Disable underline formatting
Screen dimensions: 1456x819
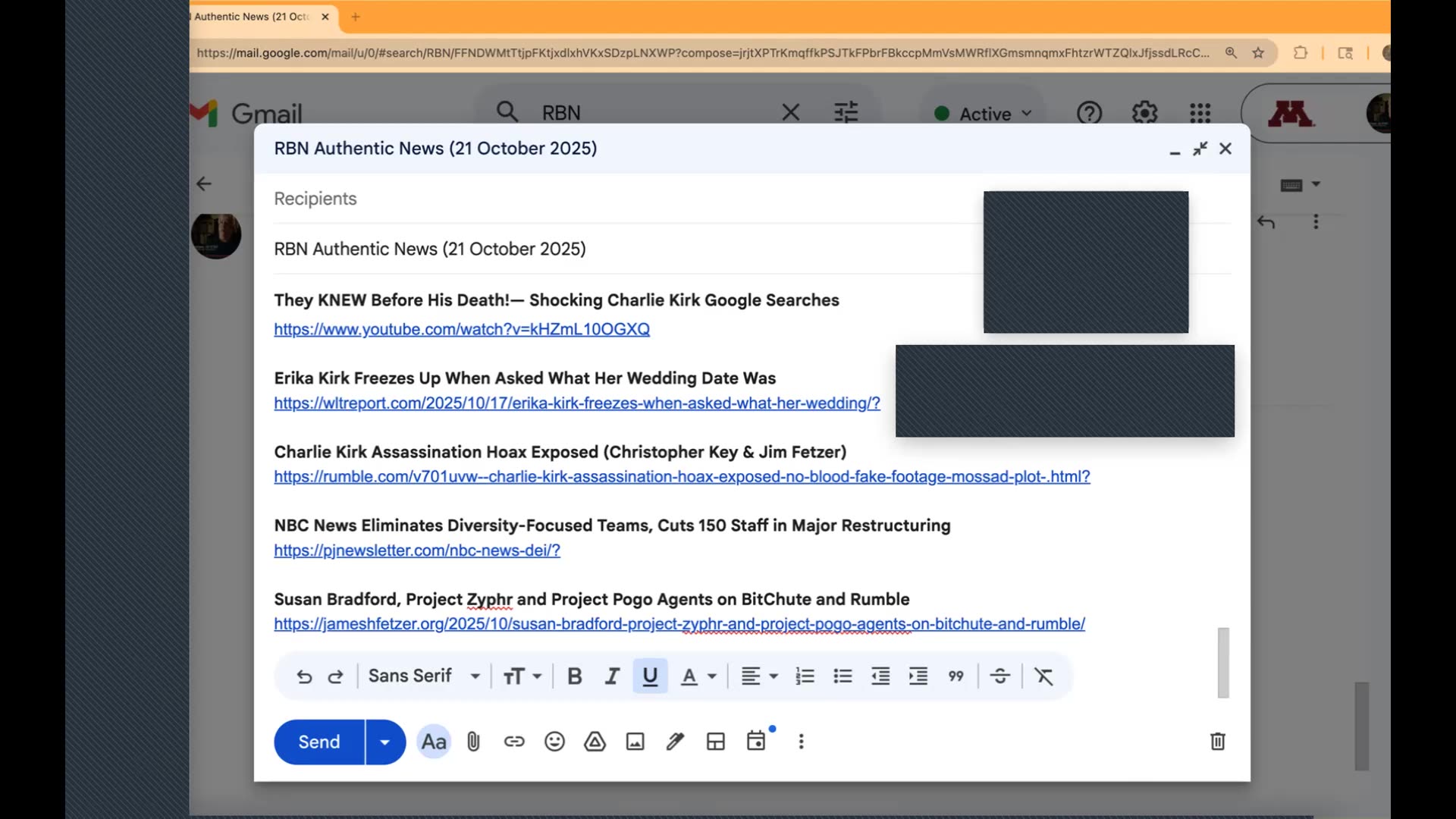point(650,676)
